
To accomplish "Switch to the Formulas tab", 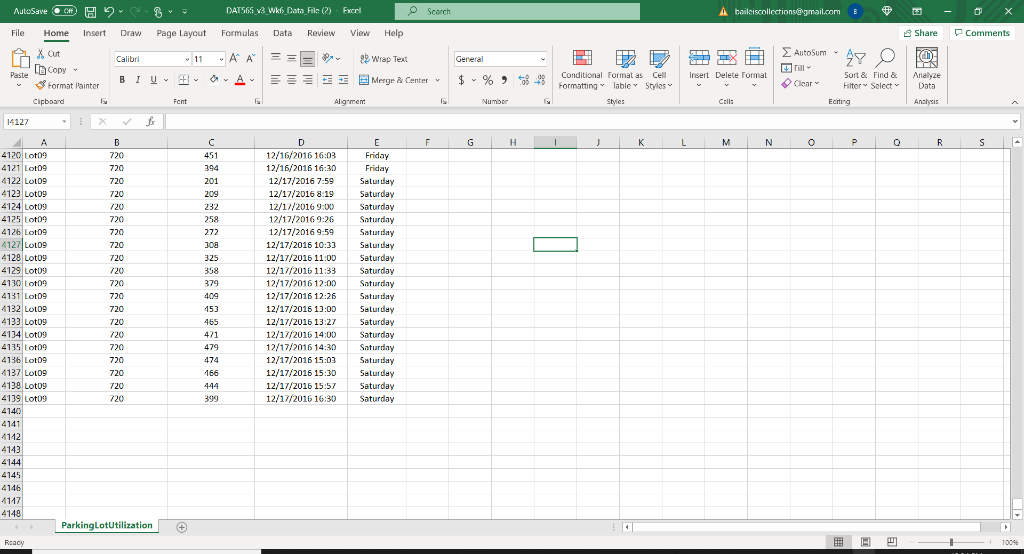I will pos(240,33).
